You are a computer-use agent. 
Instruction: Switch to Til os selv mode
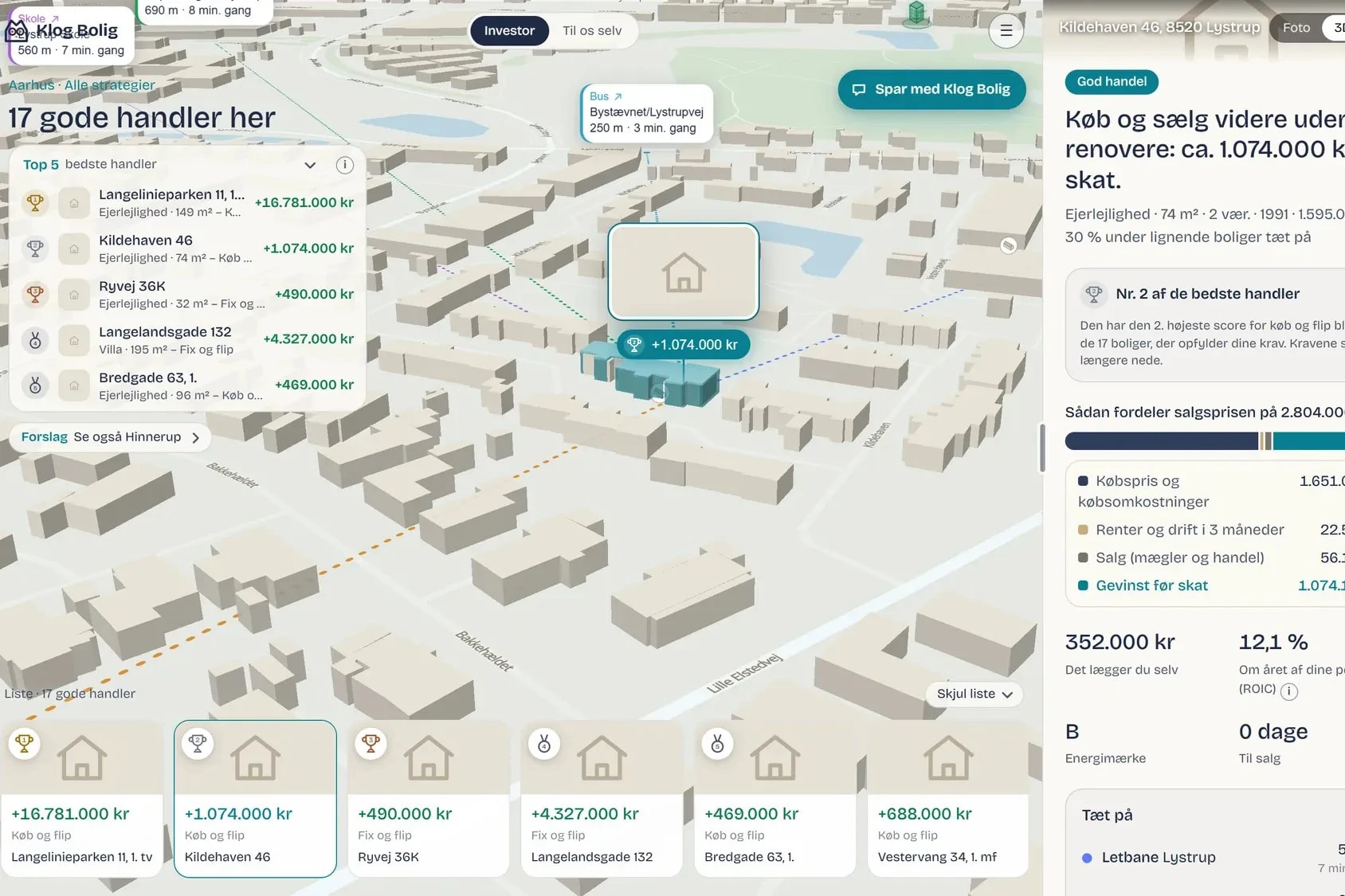[592, 31]
